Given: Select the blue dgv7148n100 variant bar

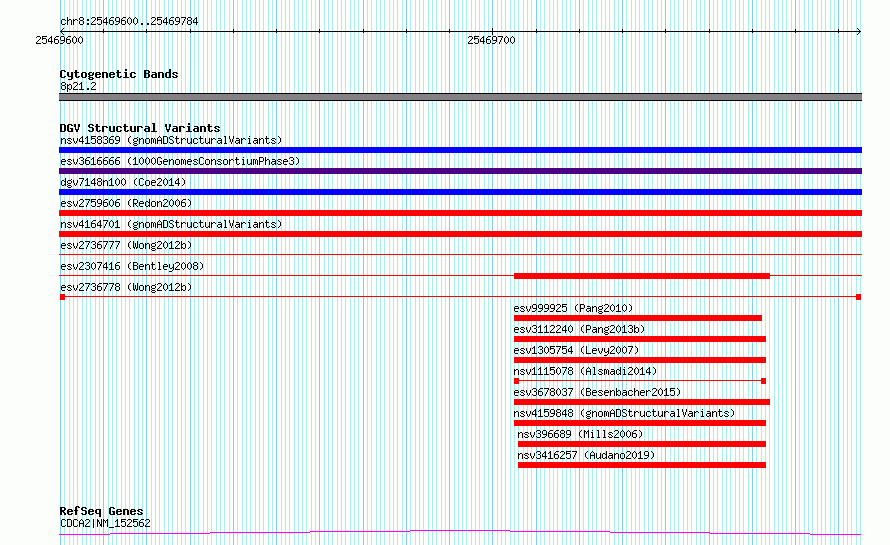Looking at the screenshot, I should [460, 192].
